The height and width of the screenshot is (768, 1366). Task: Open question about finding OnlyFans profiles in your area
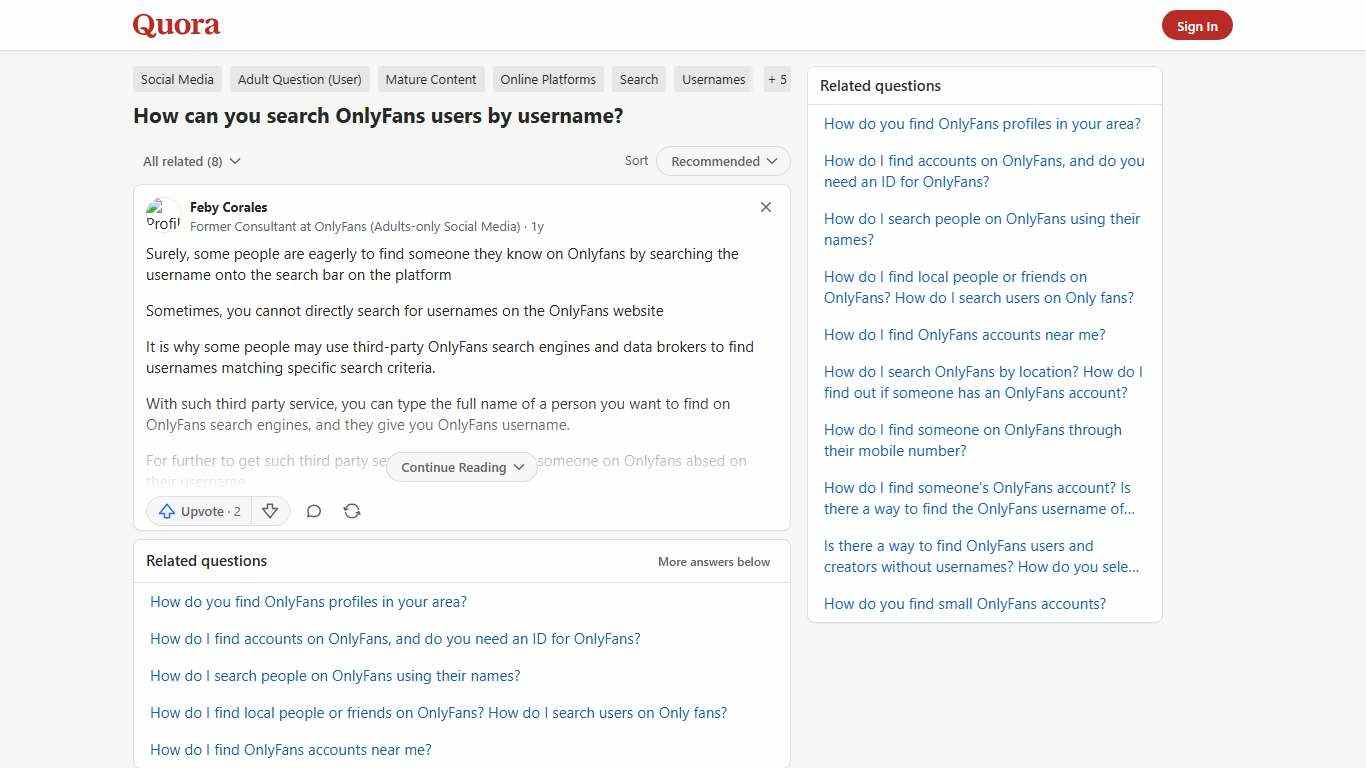308,601
